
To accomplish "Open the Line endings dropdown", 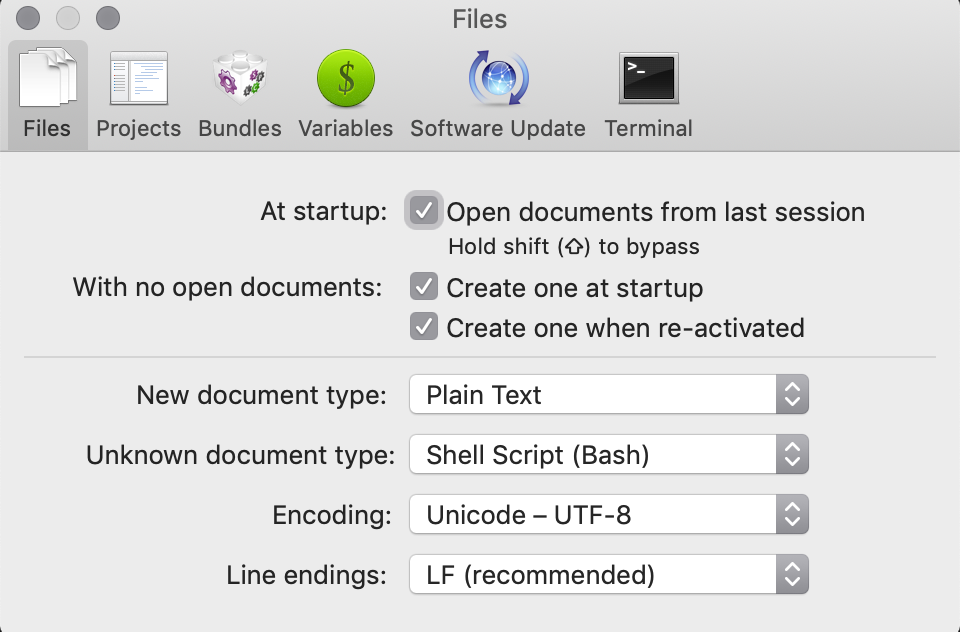I will click(x=608, y=575).
